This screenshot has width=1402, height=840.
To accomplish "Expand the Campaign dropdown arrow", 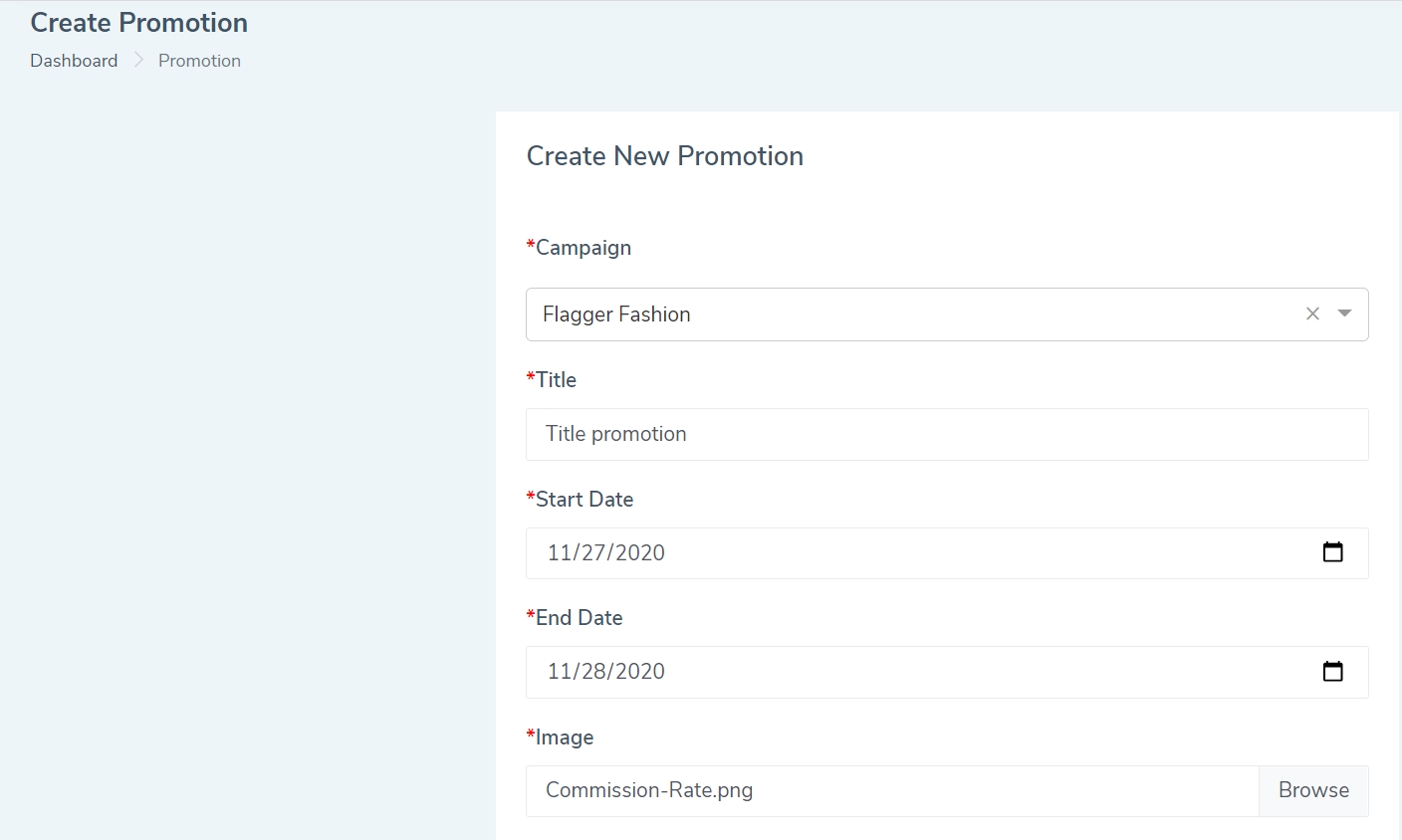I will click(1344, 314).
